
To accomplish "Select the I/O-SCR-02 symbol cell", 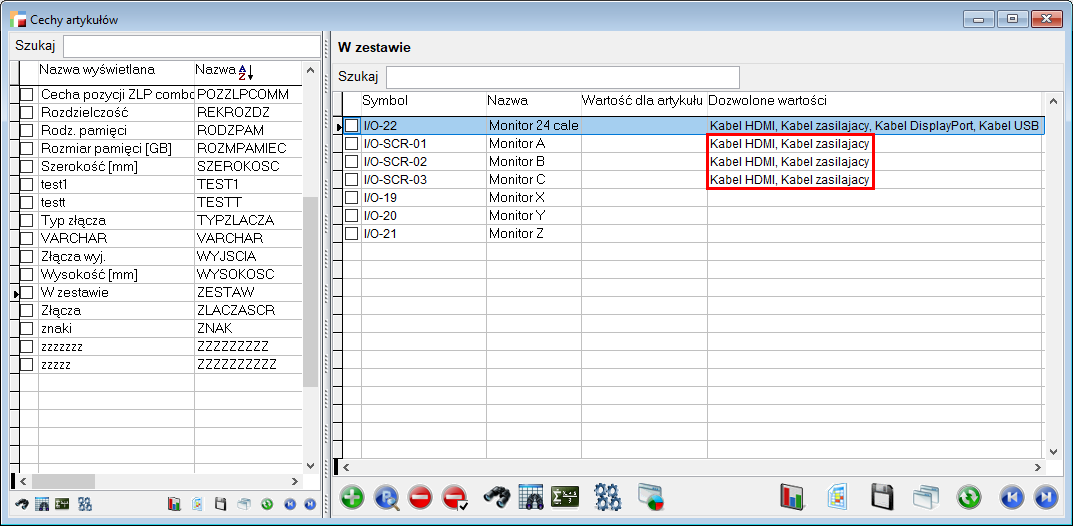I will (424, 161).
